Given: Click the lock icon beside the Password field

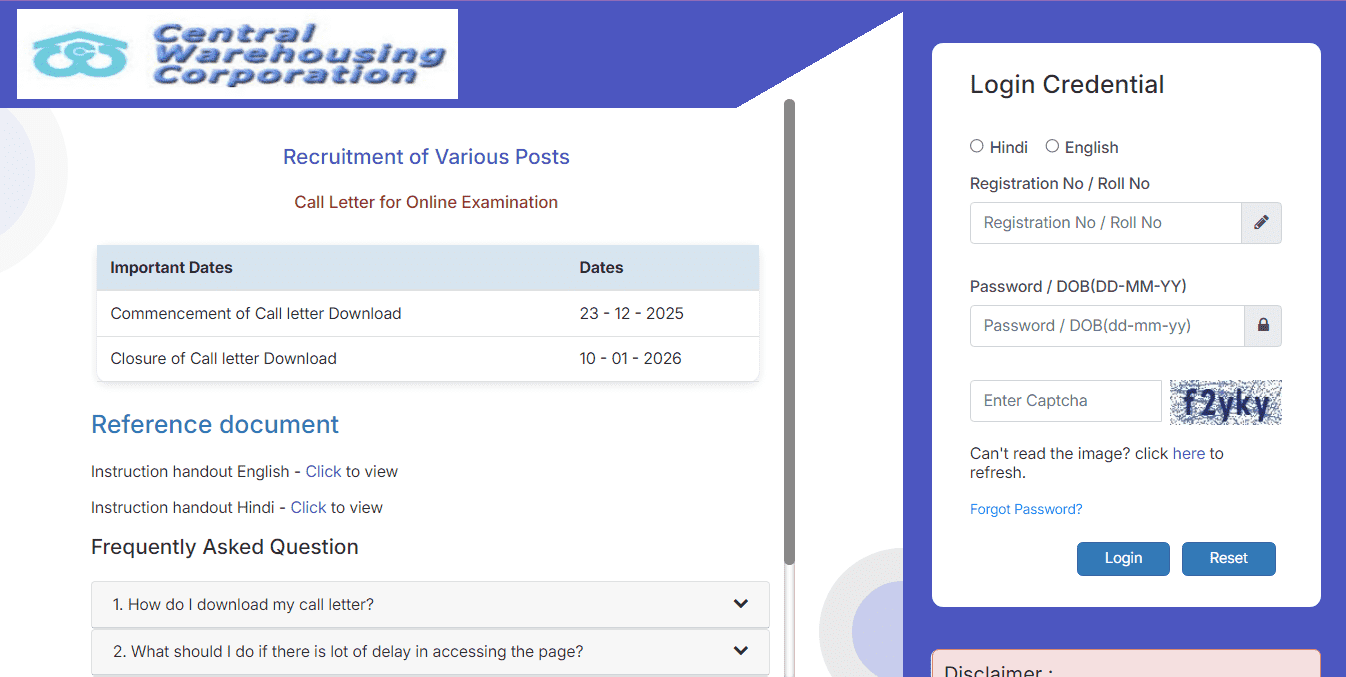Looking at the screenshot, I should click(x=1261, y=325).
